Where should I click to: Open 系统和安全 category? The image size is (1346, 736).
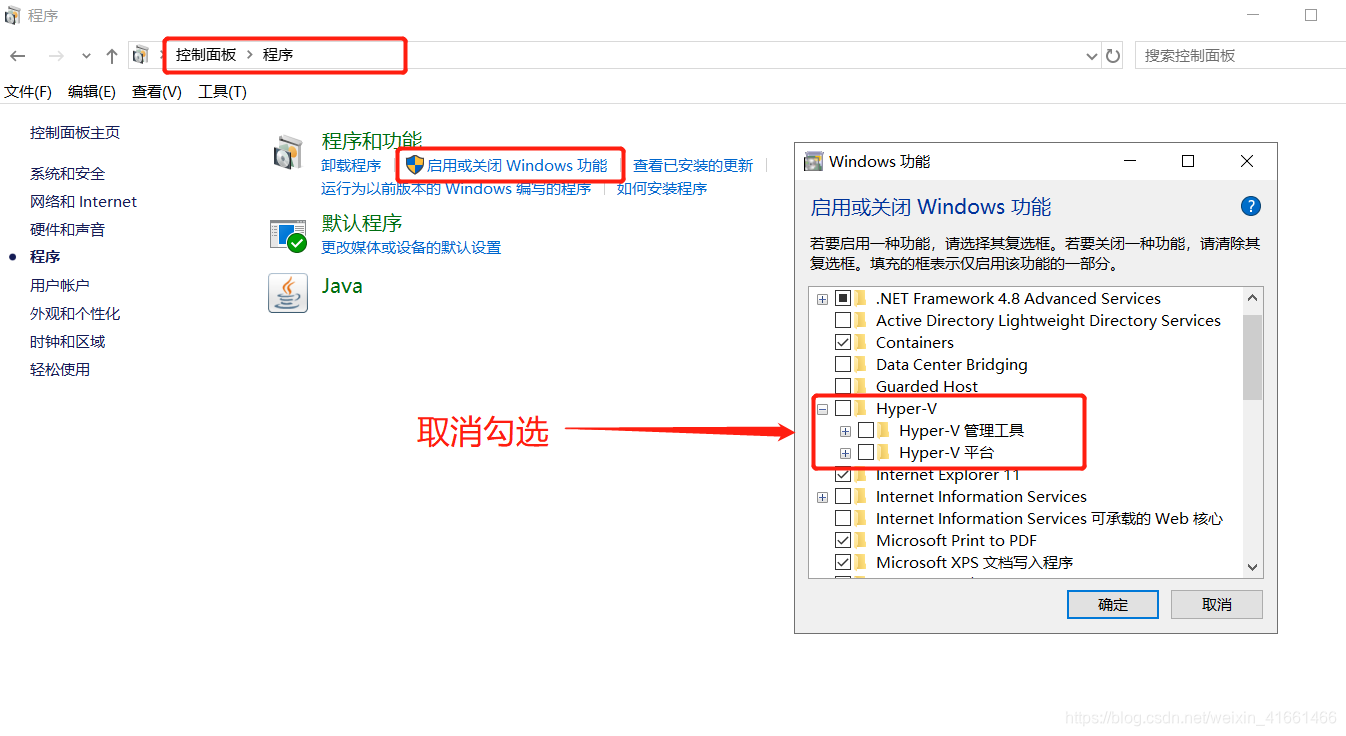[67, 174]
